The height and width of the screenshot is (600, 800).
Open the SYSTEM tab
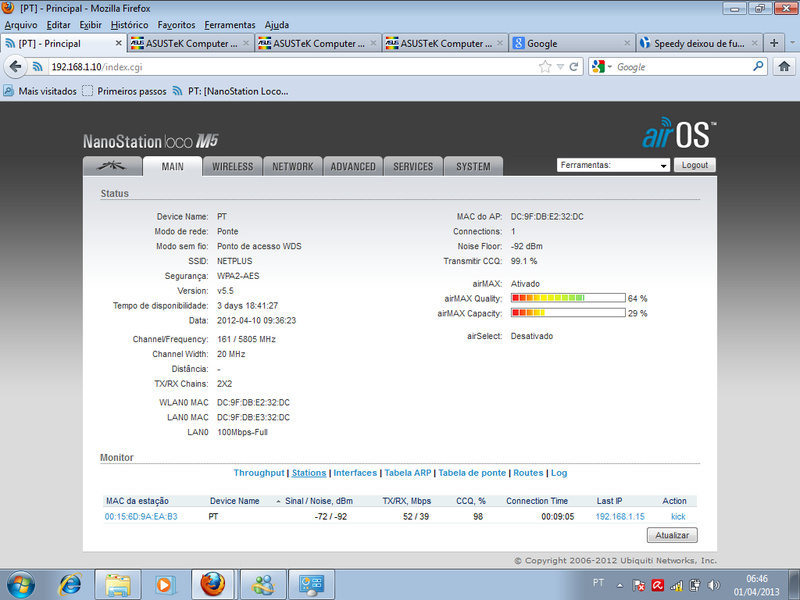pos(473,166)
